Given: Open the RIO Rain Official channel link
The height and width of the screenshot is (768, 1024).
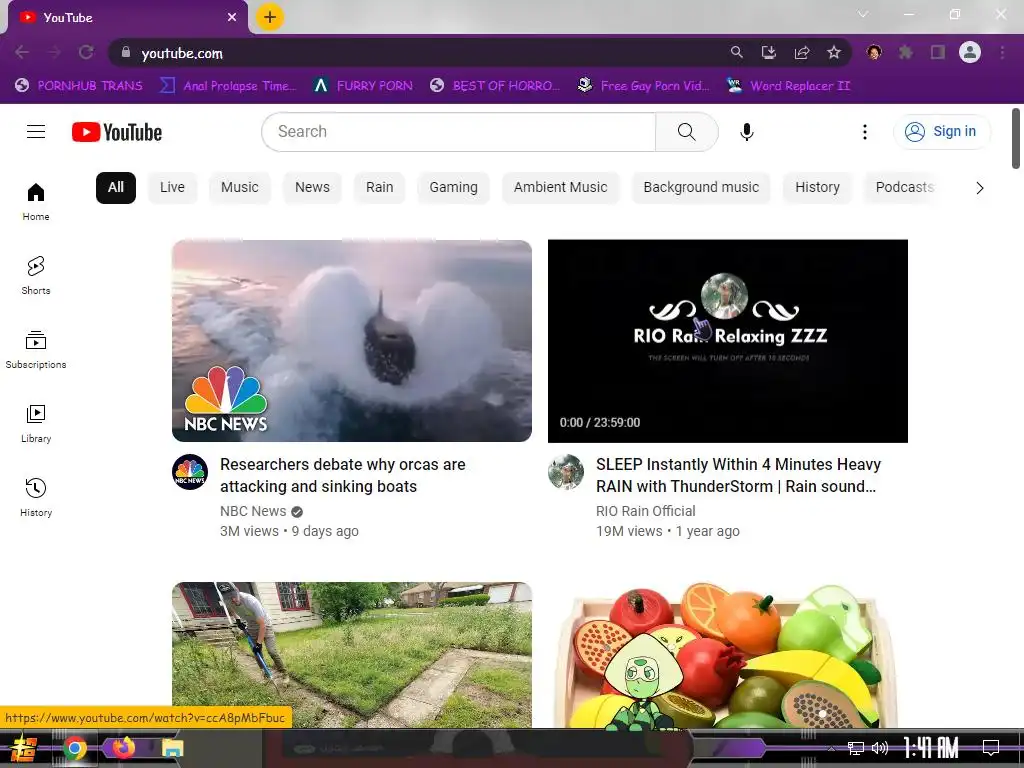Looking at the screenshot, I should 645,511.
